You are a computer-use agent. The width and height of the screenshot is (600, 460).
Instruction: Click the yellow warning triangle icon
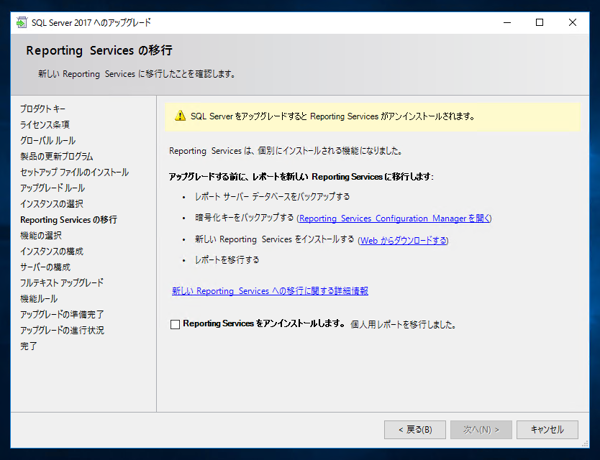[x=180, y=116]
